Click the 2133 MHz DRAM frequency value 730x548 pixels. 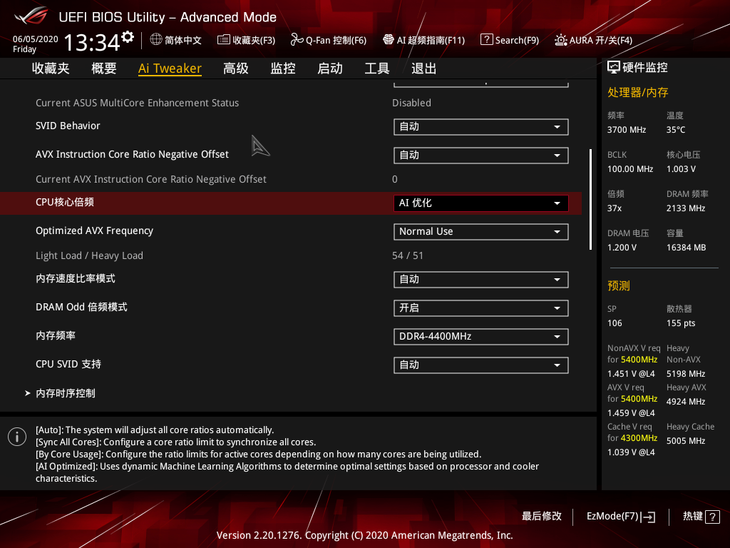pyautogui.click(x=685, y=209)
